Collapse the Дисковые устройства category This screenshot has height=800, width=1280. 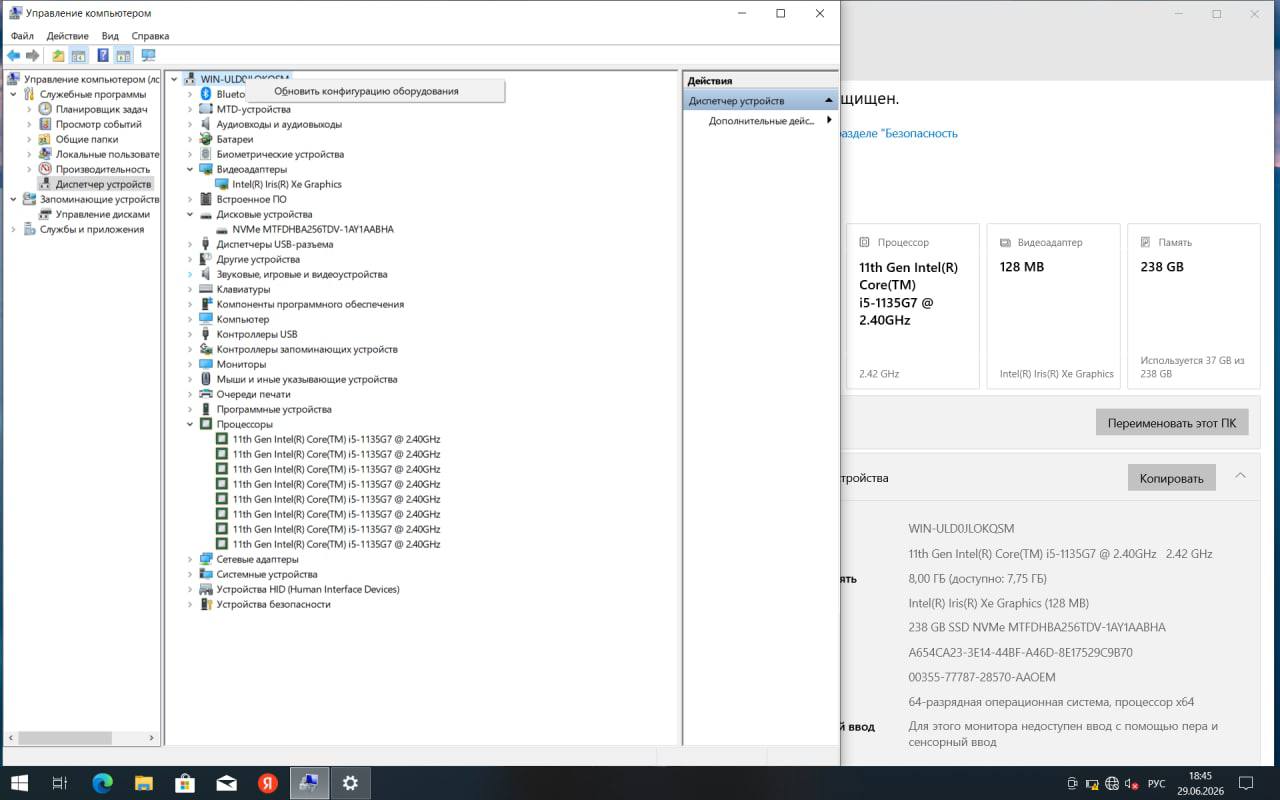(190, 214)
